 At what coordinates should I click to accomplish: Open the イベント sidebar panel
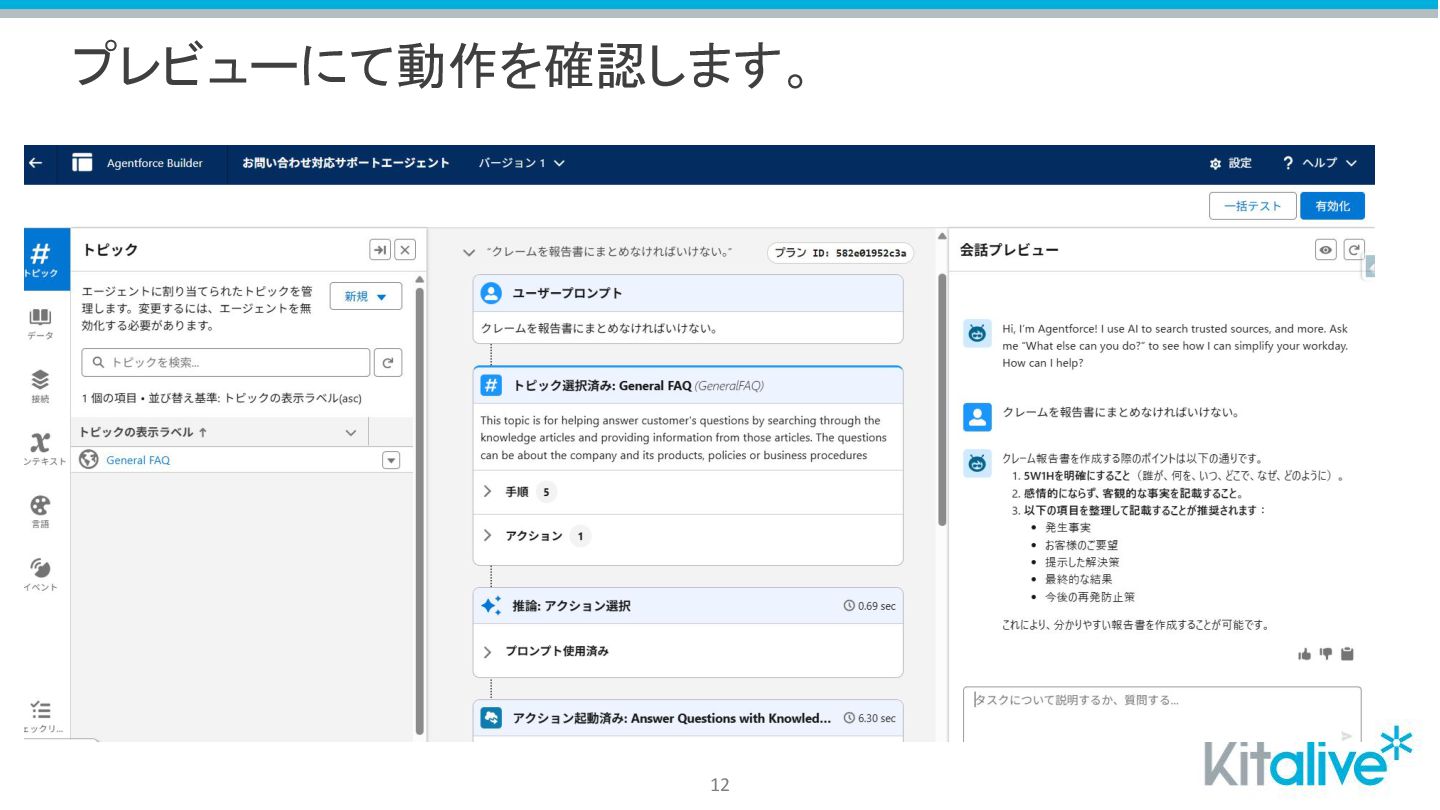point(40,574)
